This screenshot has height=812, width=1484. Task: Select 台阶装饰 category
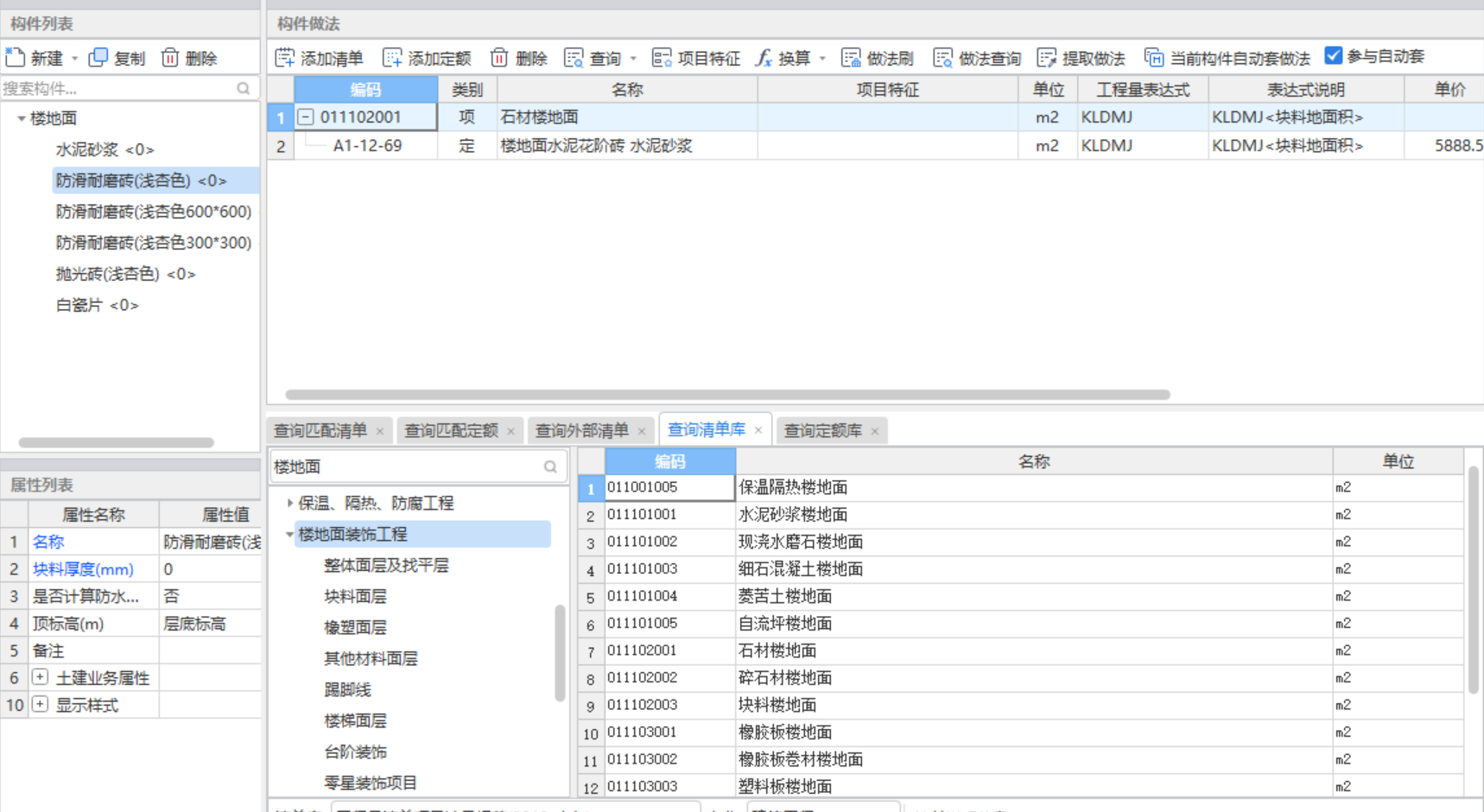tap(355, 752)
